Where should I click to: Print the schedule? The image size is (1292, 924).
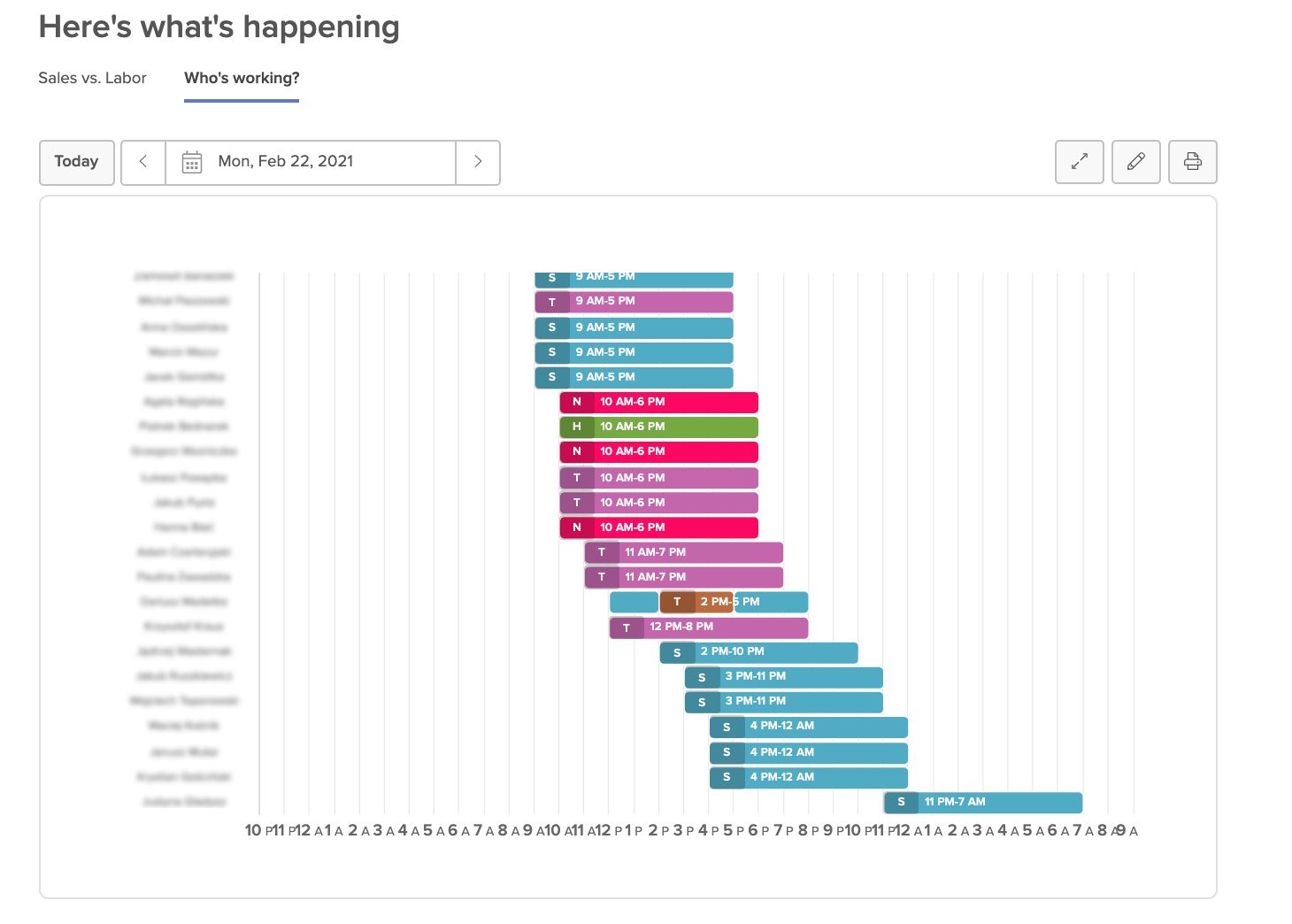coord(1192,162)
